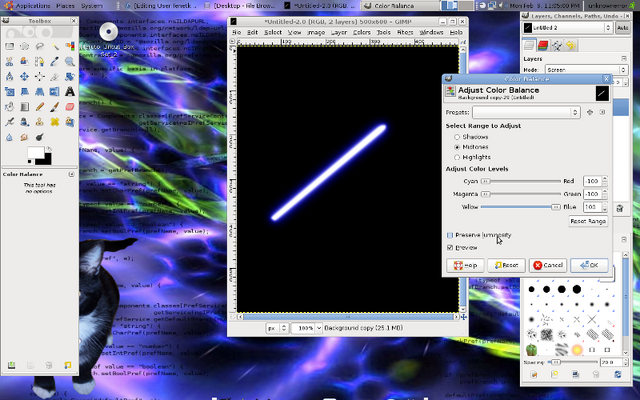Select the Bucket Fill tool
640x400 pixels.
coord(9,107)
